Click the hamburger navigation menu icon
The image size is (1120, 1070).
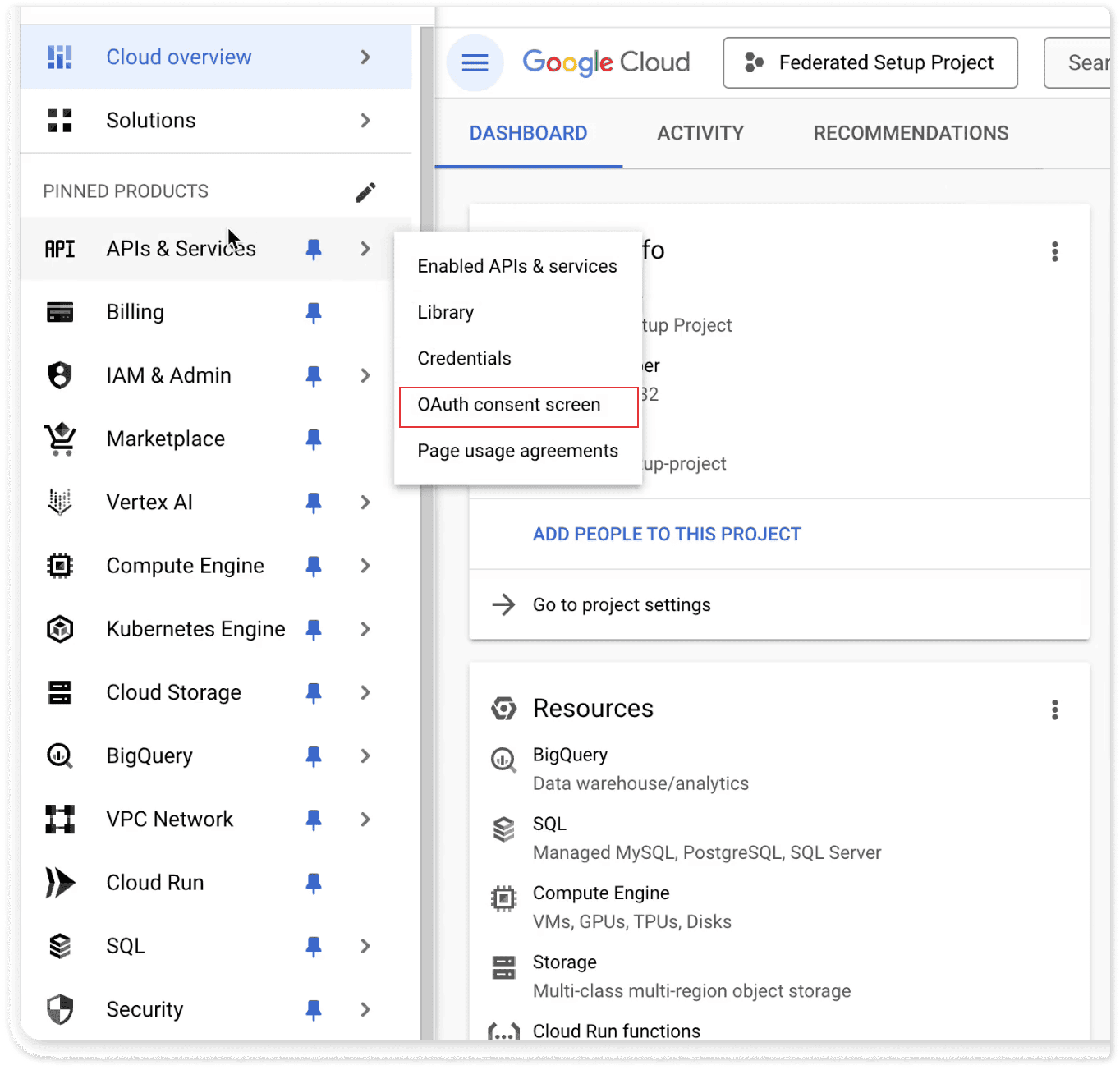475,63
